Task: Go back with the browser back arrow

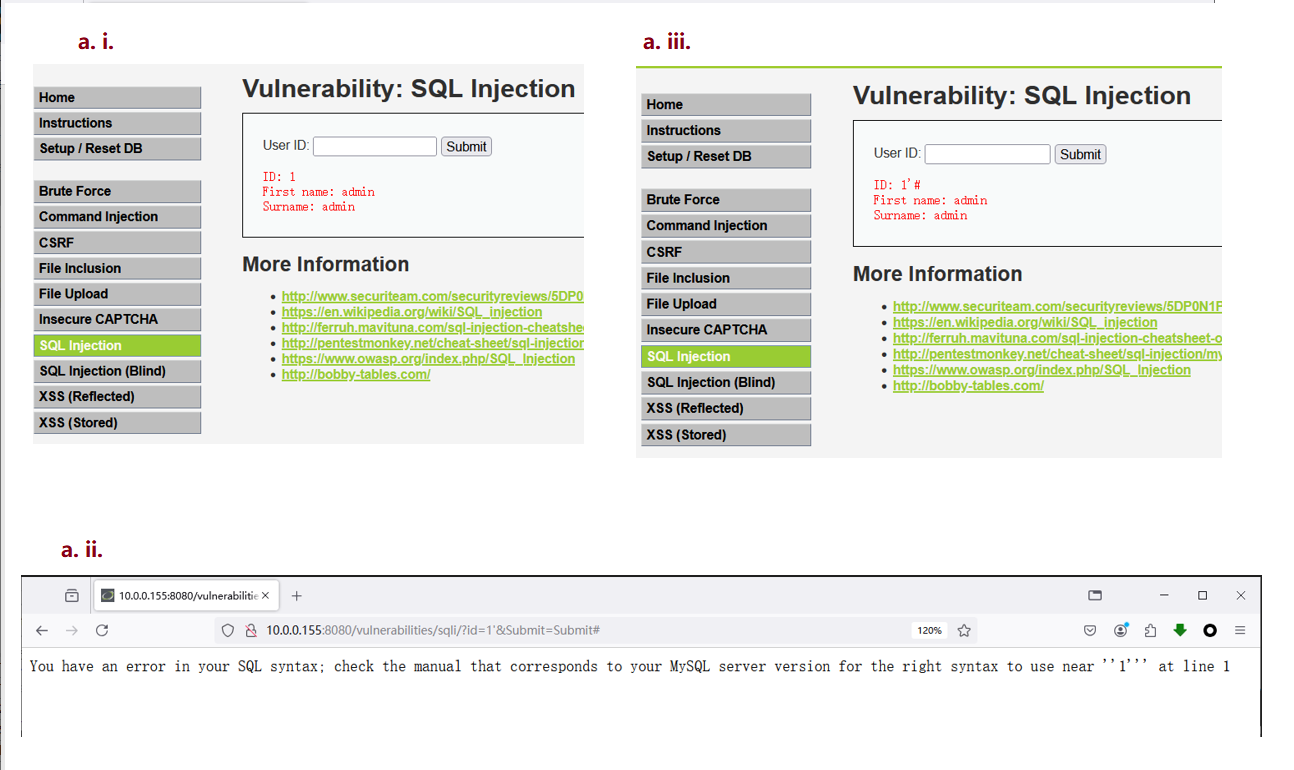Action: click(41, 630)
